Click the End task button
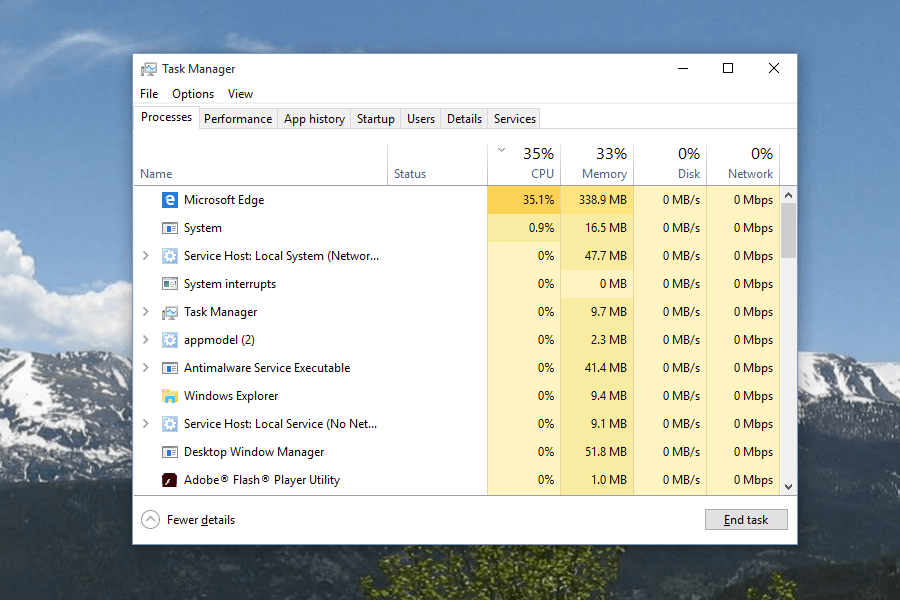Image resolution: width=900 pixels, height=600 pixels. pyautogui.click(x=746, y=520)
